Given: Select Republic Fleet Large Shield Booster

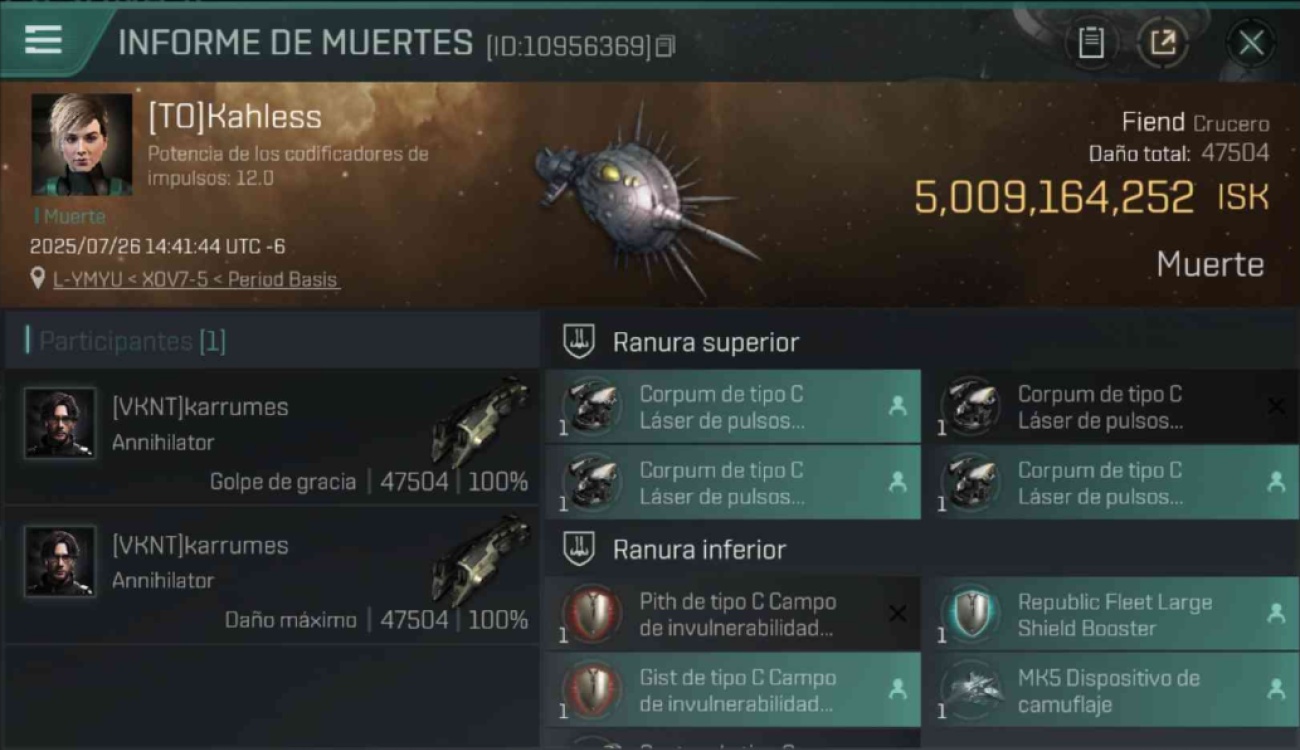Looking at the screenshot, I should (1111, 614).
